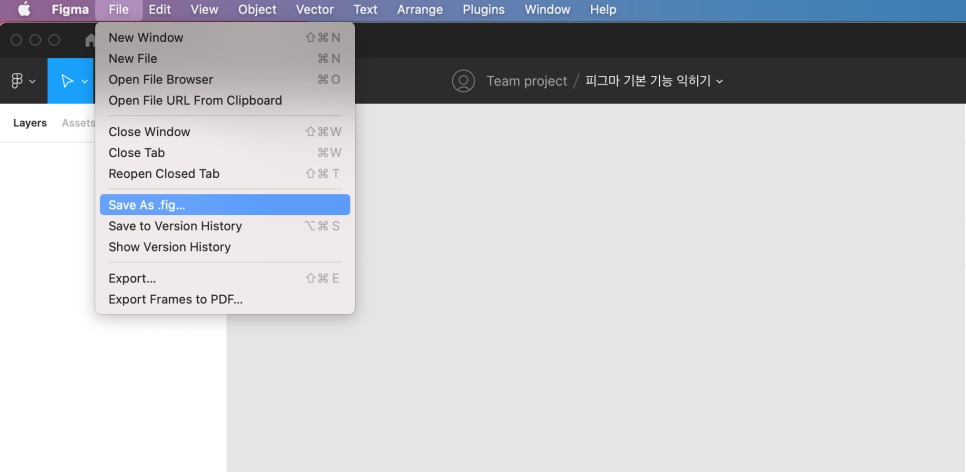The height and width of the screenshot is (472, 966).
Task: Click the user avatar icon
Action: pos(463,81)
